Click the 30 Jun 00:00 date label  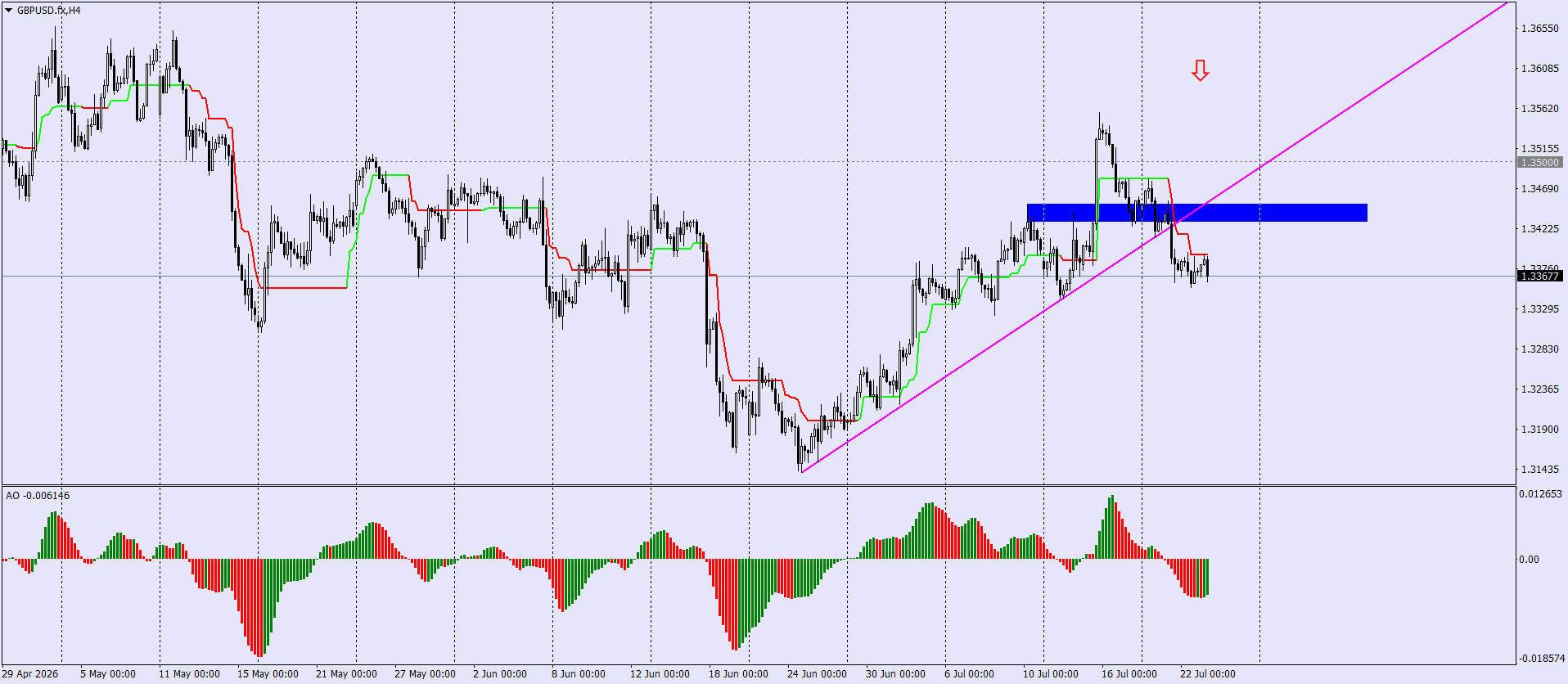[895, 674]
